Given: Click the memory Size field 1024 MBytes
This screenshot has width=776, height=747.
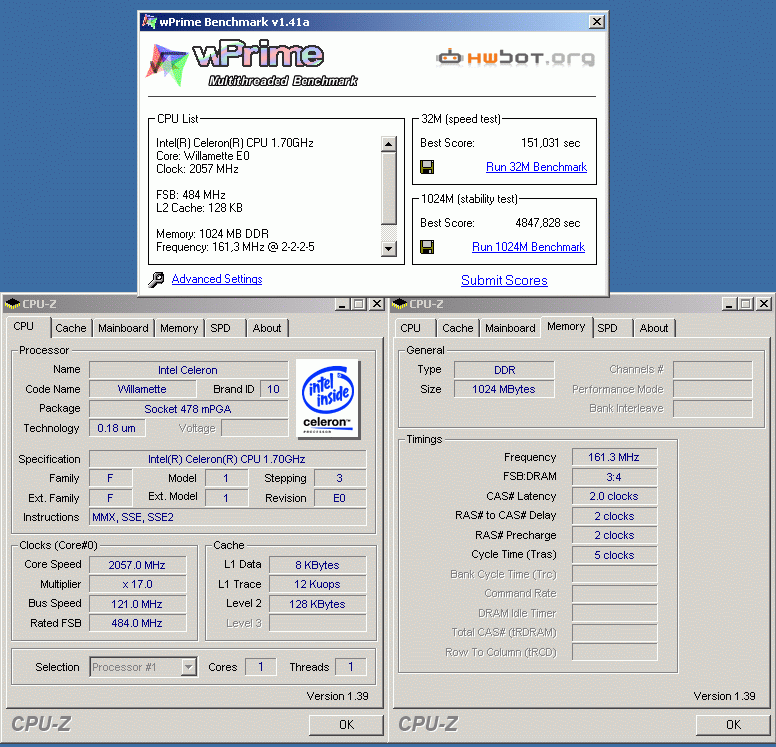Looking at the screenshot, I should pos(504,390).
